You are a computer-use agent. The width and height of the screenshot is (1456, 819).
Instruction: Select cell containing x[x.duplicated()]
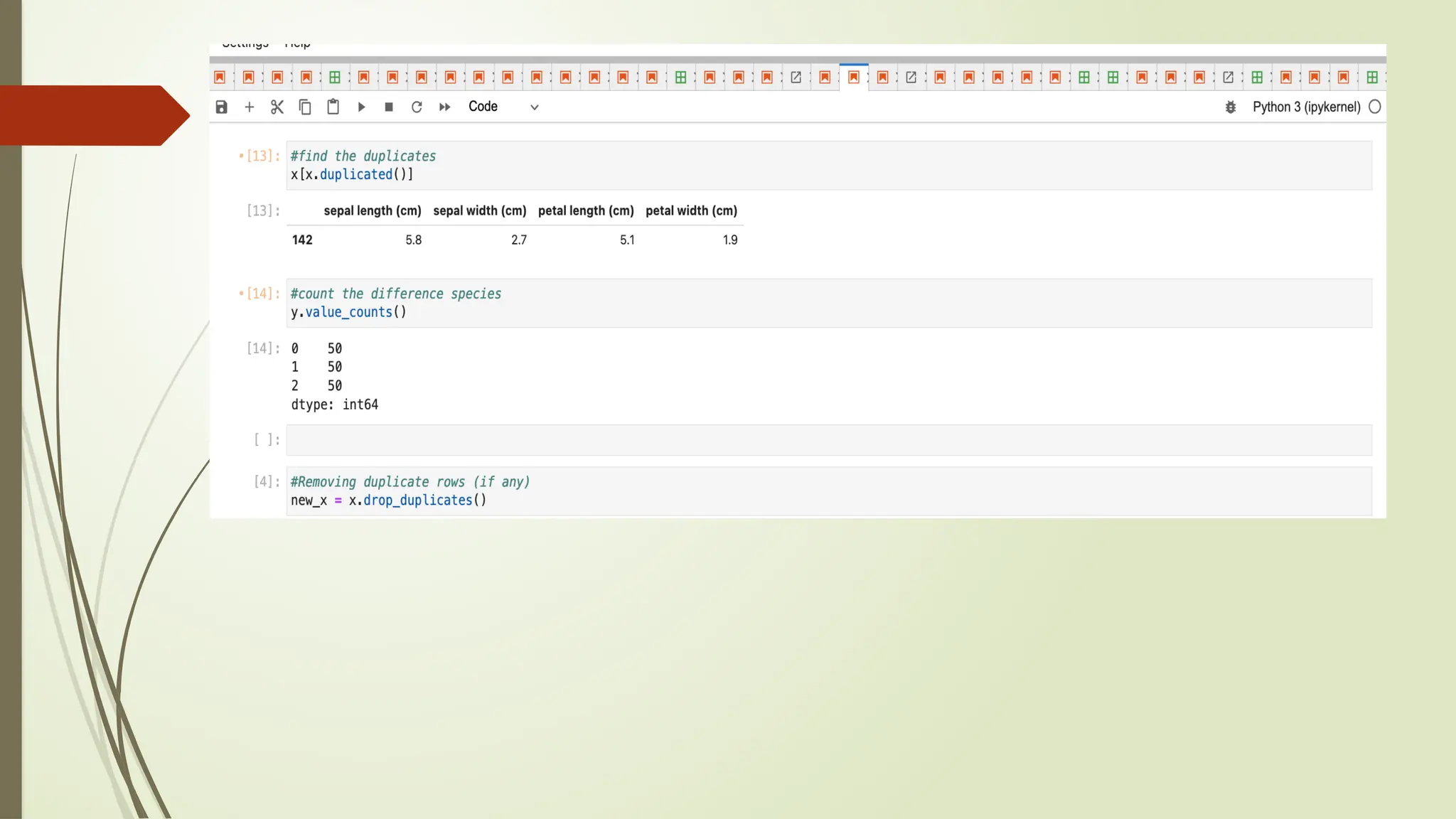coord(828,166)
